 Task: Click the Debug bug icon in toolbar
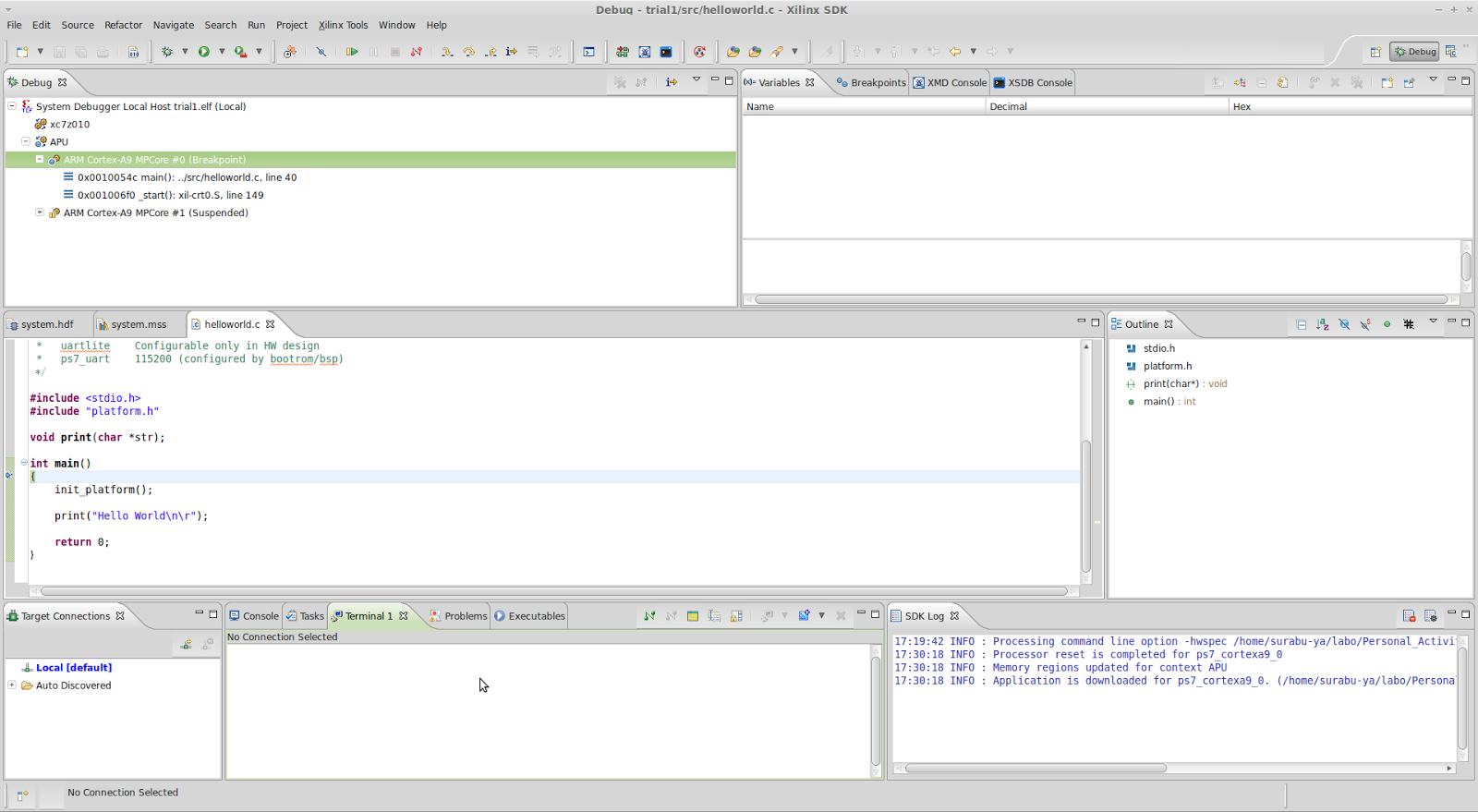pos(167,52)
